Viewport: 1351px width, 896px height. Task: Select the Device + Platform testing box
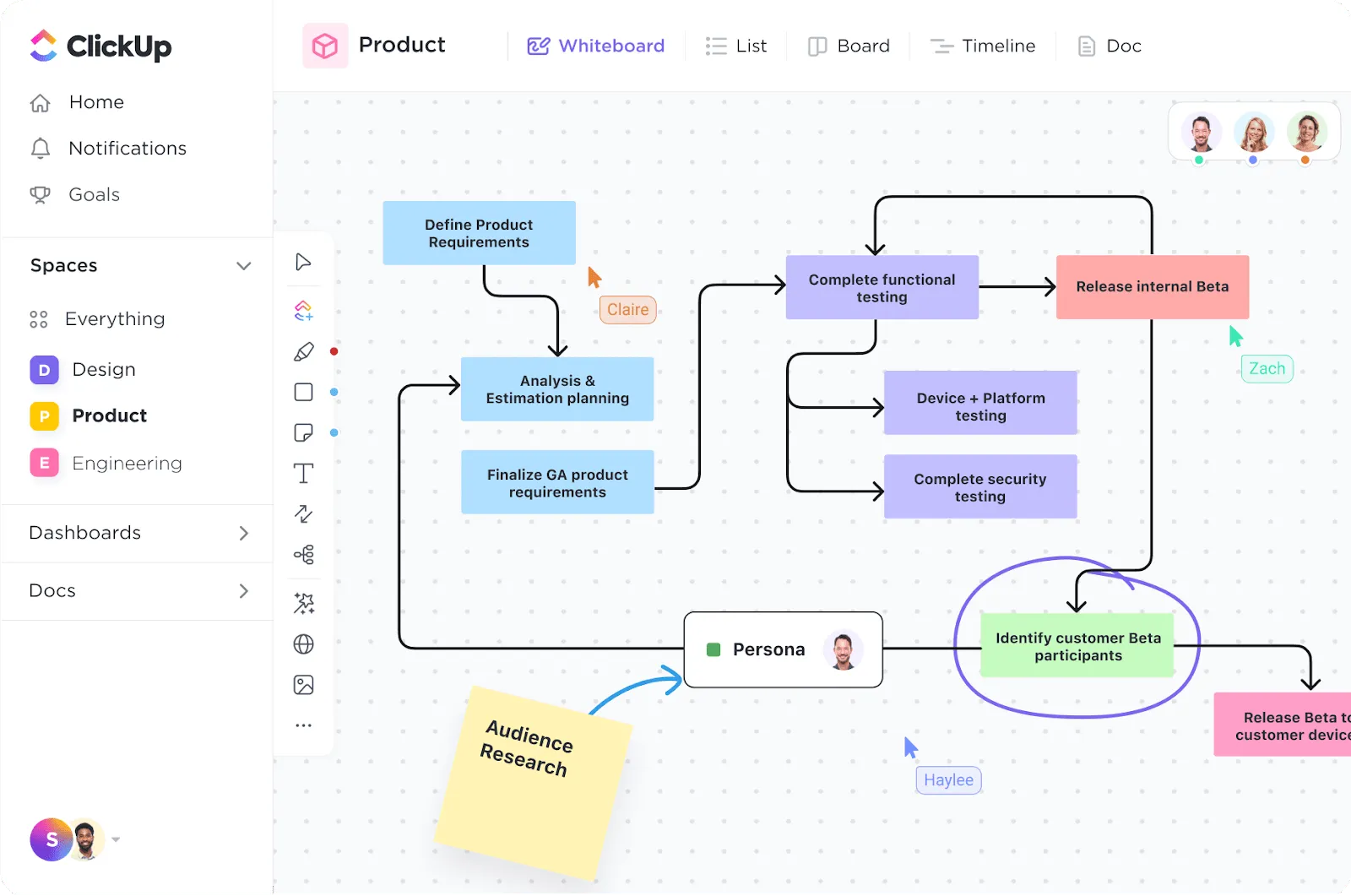click(980, 403)
